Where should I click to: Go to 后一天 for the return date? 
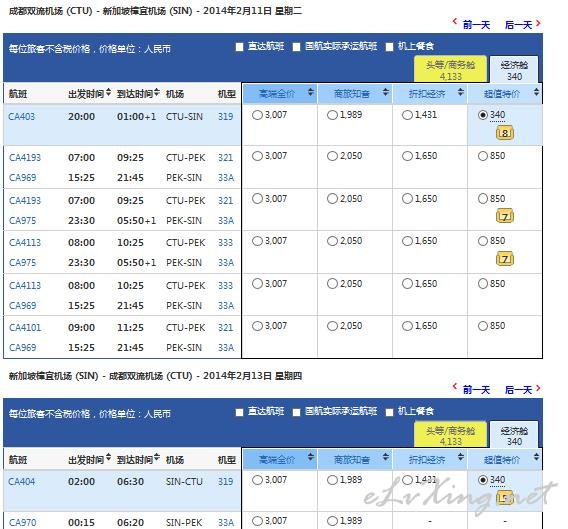pos(522,390)
